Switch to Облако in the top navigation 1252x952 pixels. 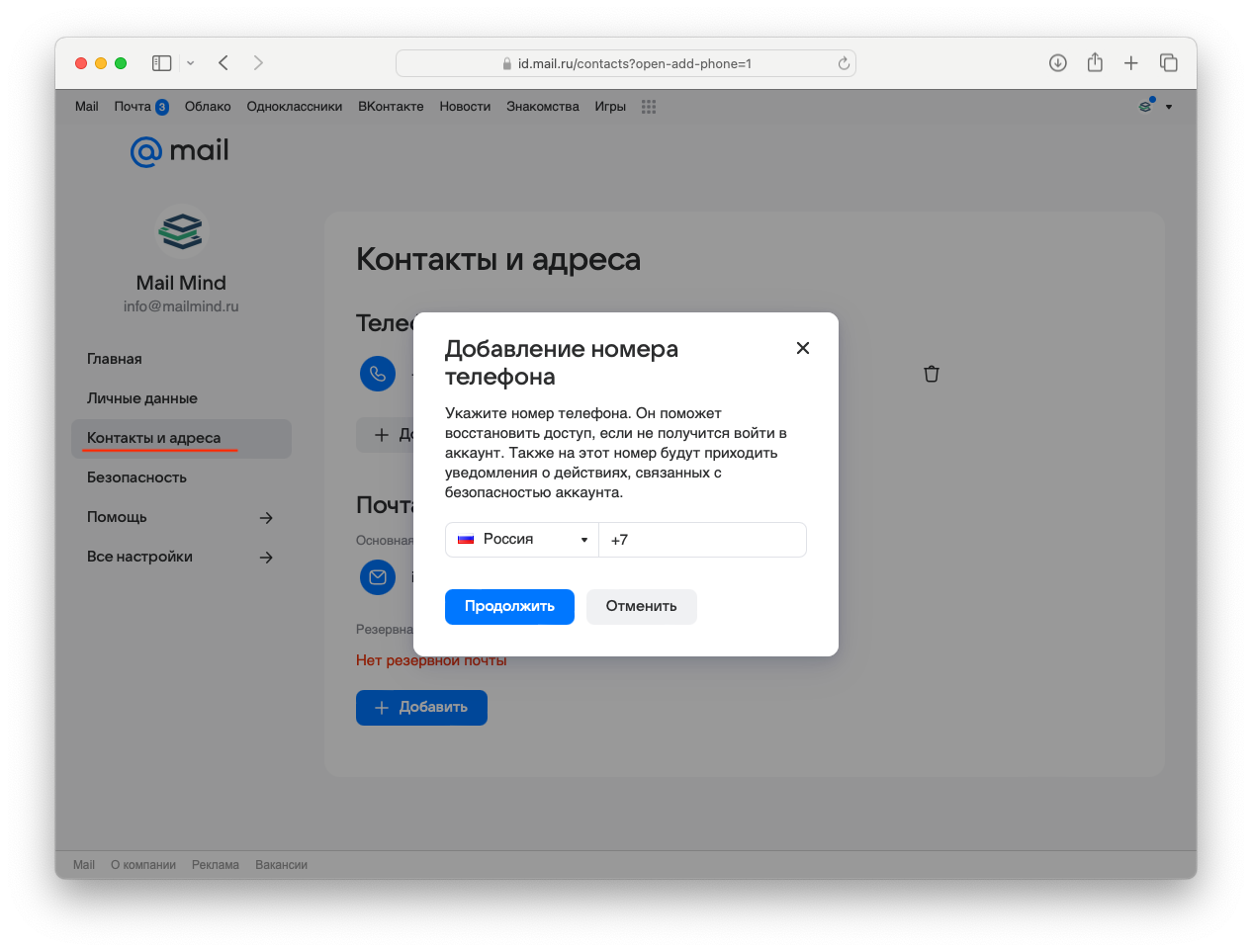coord(207,106)
